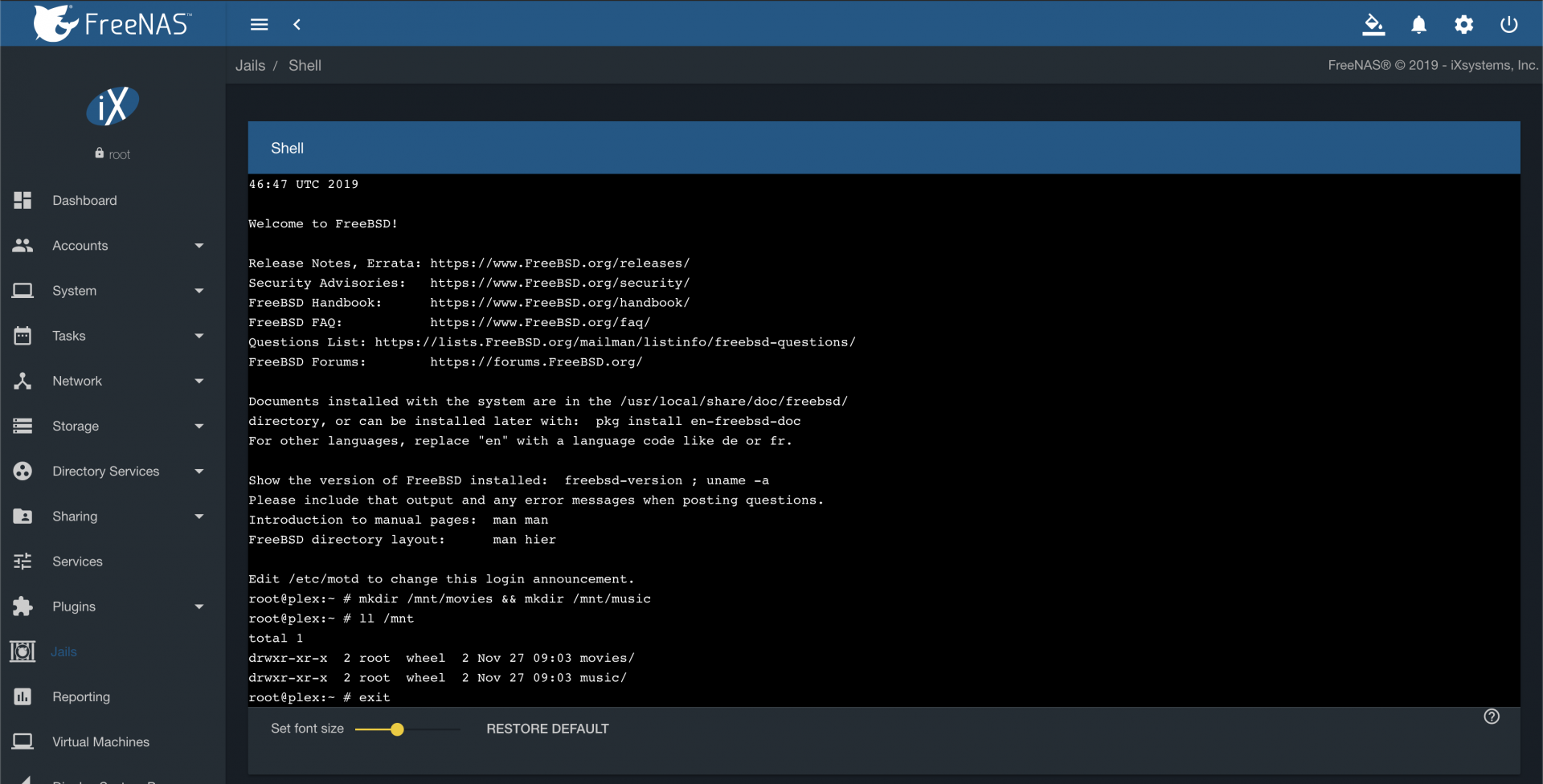
Task: Expand the Sharing menu arrow
Action: tap(199, 517)
